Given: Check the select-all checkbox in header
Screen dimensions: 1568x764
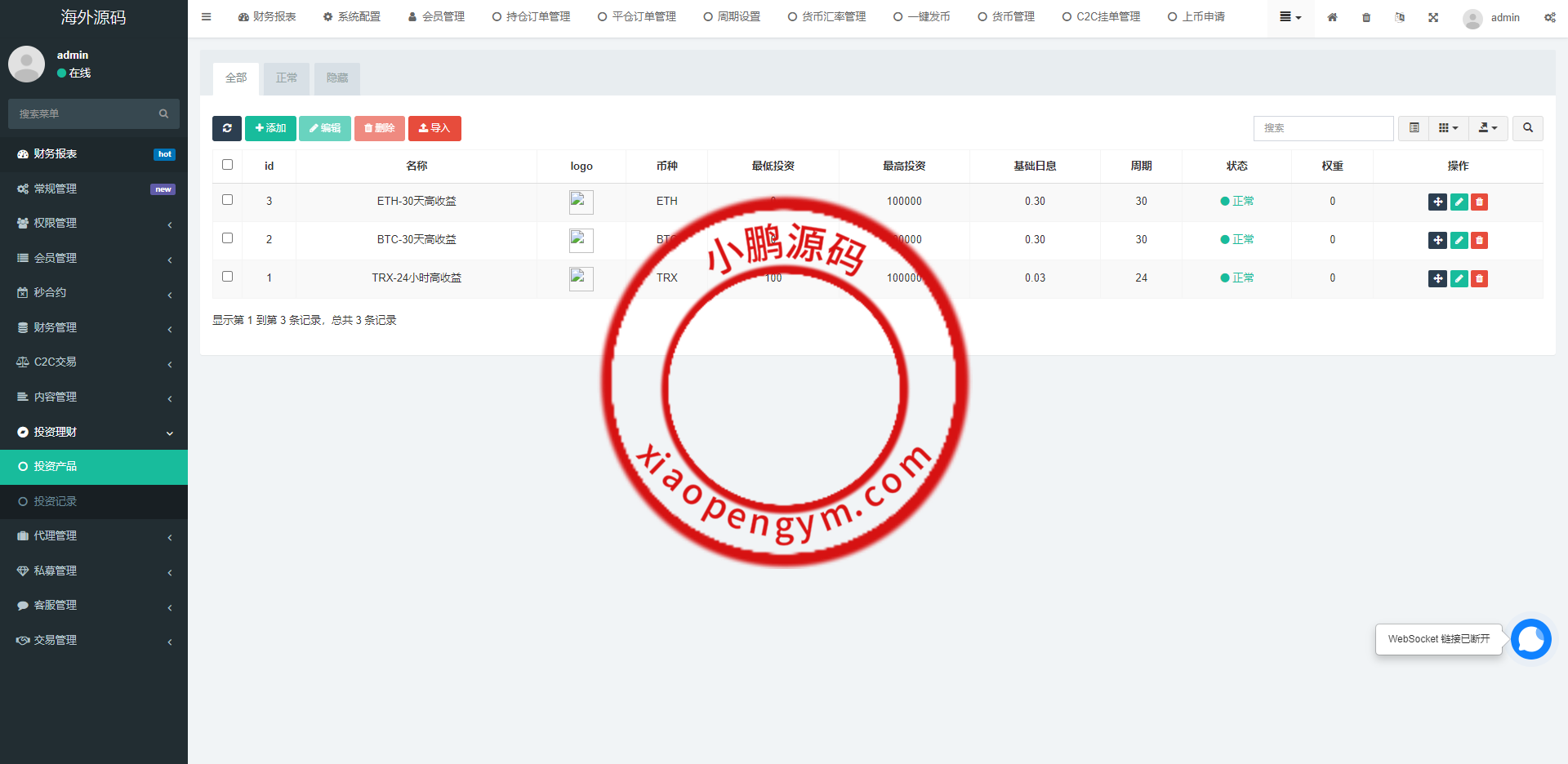Looking at the screenshot, I should point(228,165).
